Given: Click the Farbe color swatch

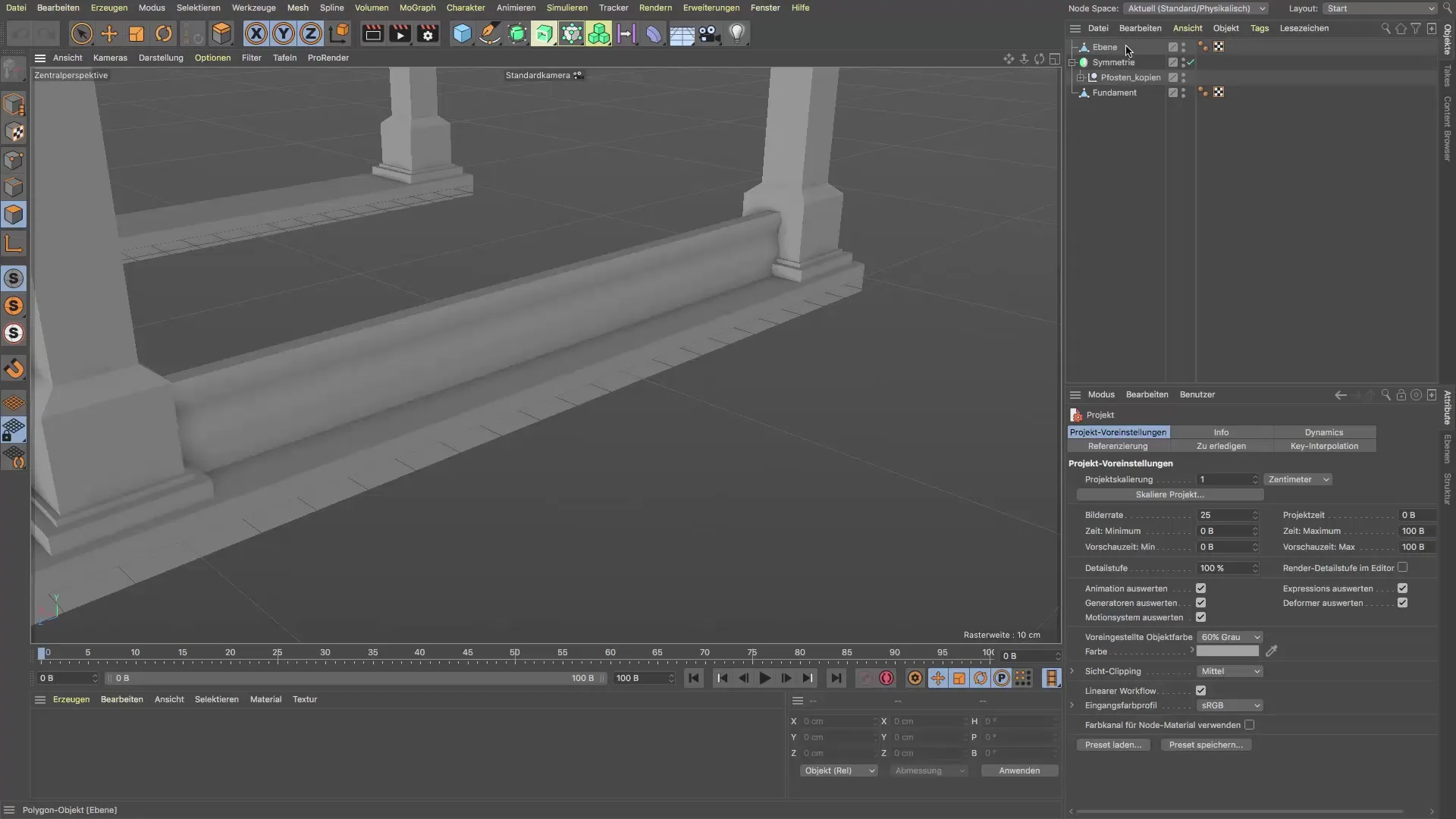Looking at the screenshot, I should pyautogui.click(x=1228, y=651).
